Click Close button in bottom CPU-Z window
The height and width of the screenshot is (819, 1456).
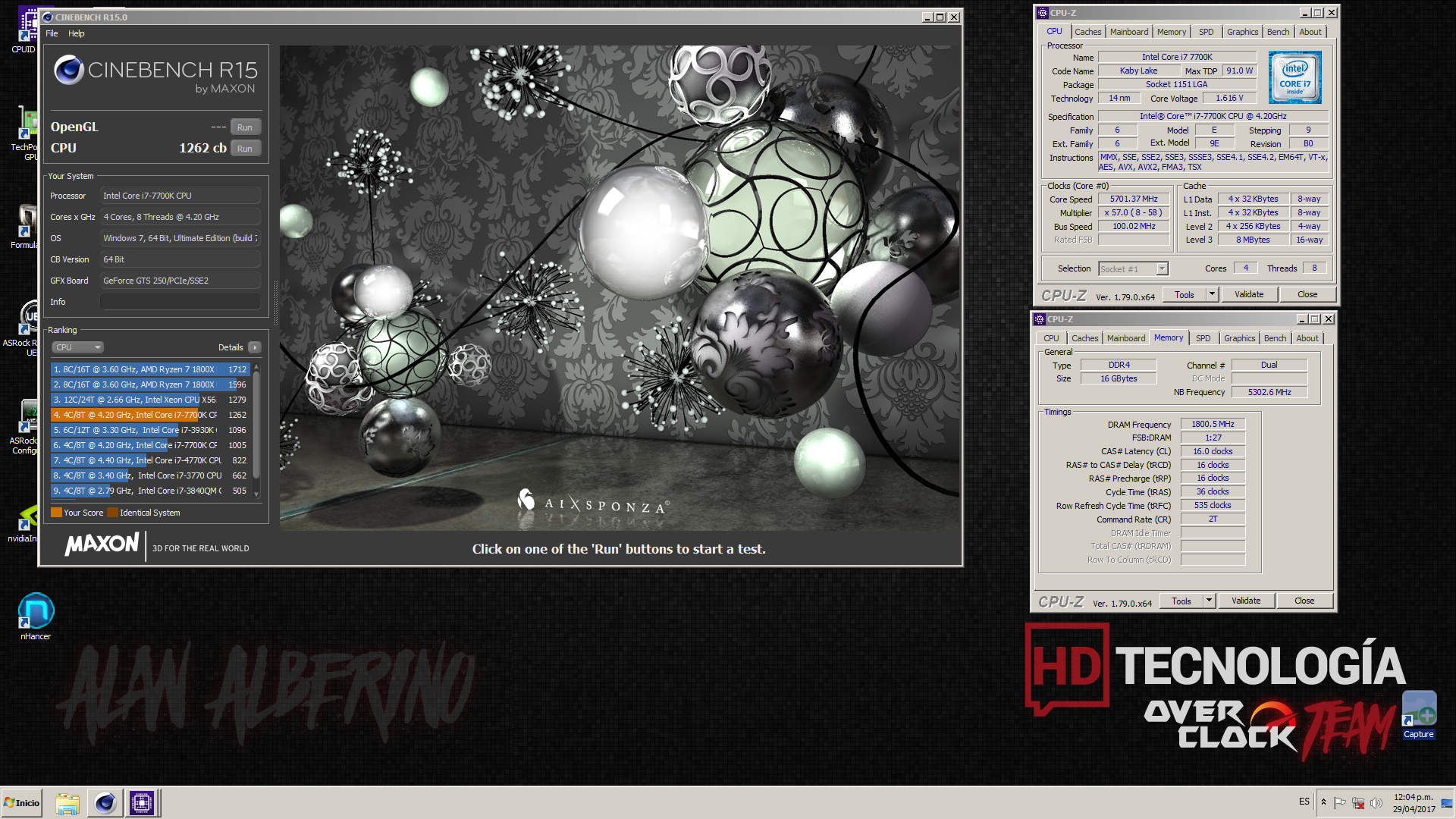coord(1304,601)
